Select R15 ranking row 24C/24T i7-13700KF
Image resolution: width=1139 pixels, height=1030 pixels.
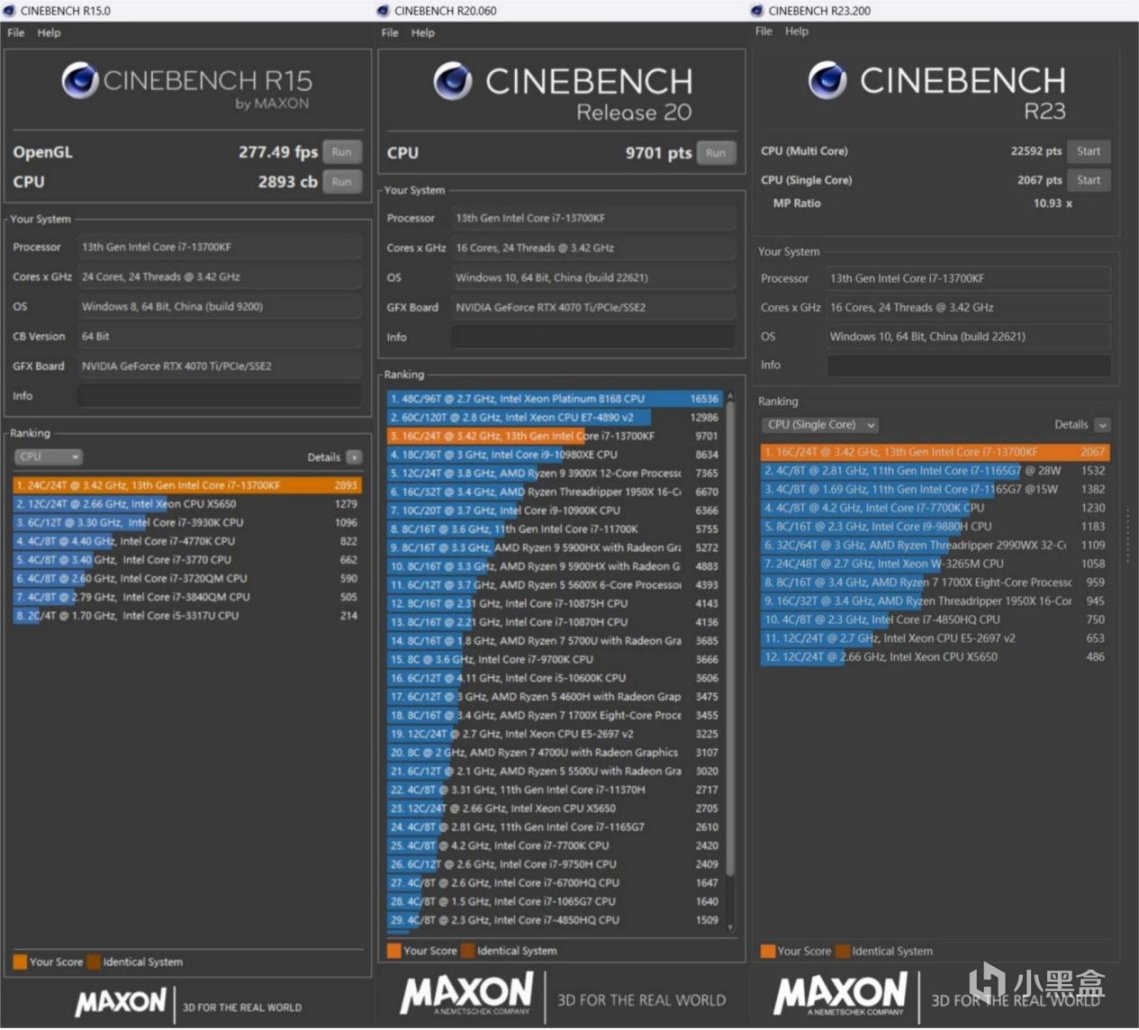[187, 485]
